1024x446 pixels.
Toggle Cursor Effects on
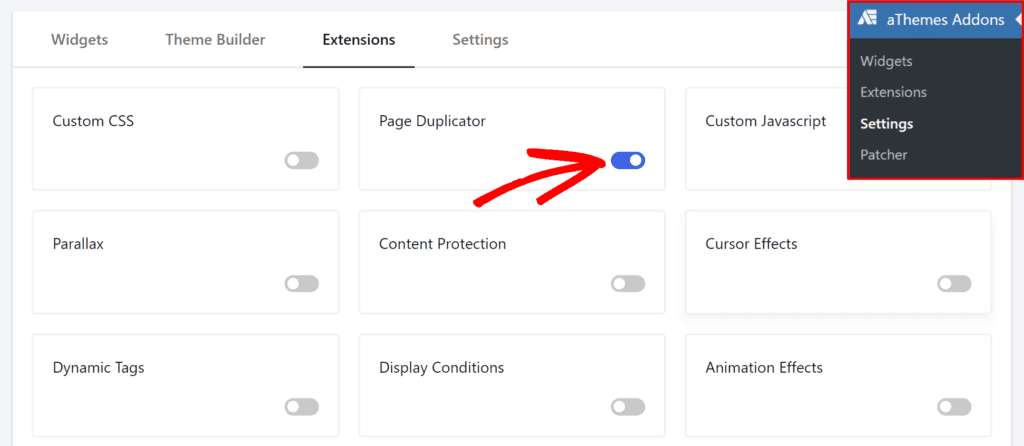(x=954, y=284)
